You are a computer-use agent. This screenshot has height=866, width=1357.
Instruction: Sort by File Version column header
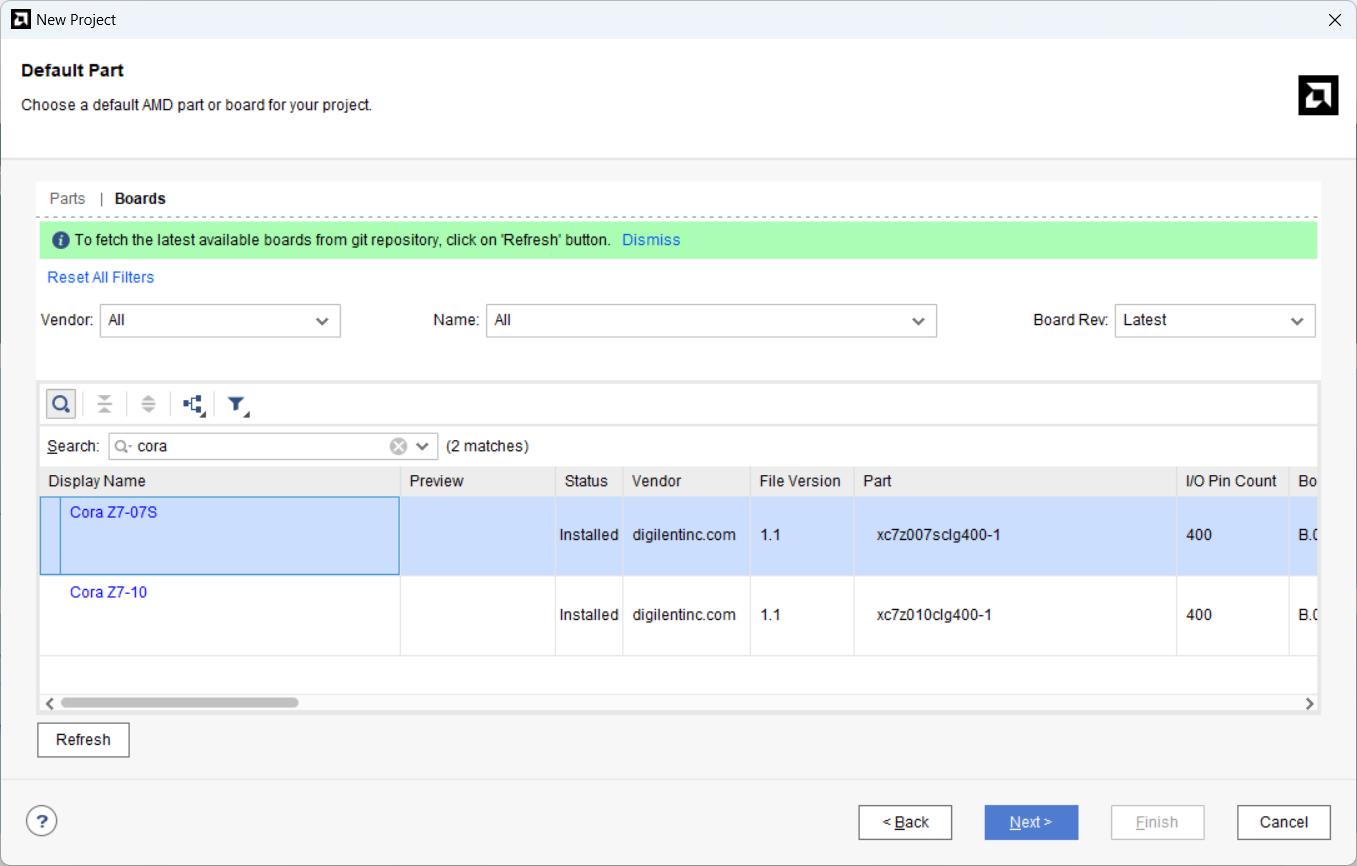pos(802,481)
